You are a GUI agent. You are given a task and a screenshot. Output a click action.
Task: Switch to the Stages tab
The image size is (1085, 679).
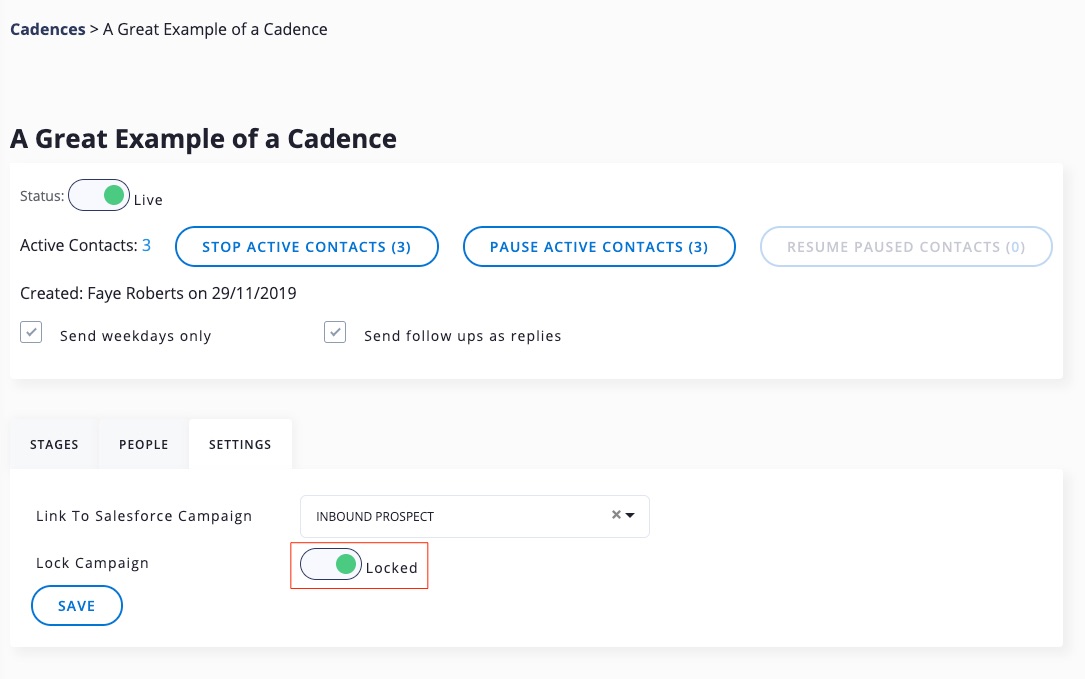[x=54, y=444]
